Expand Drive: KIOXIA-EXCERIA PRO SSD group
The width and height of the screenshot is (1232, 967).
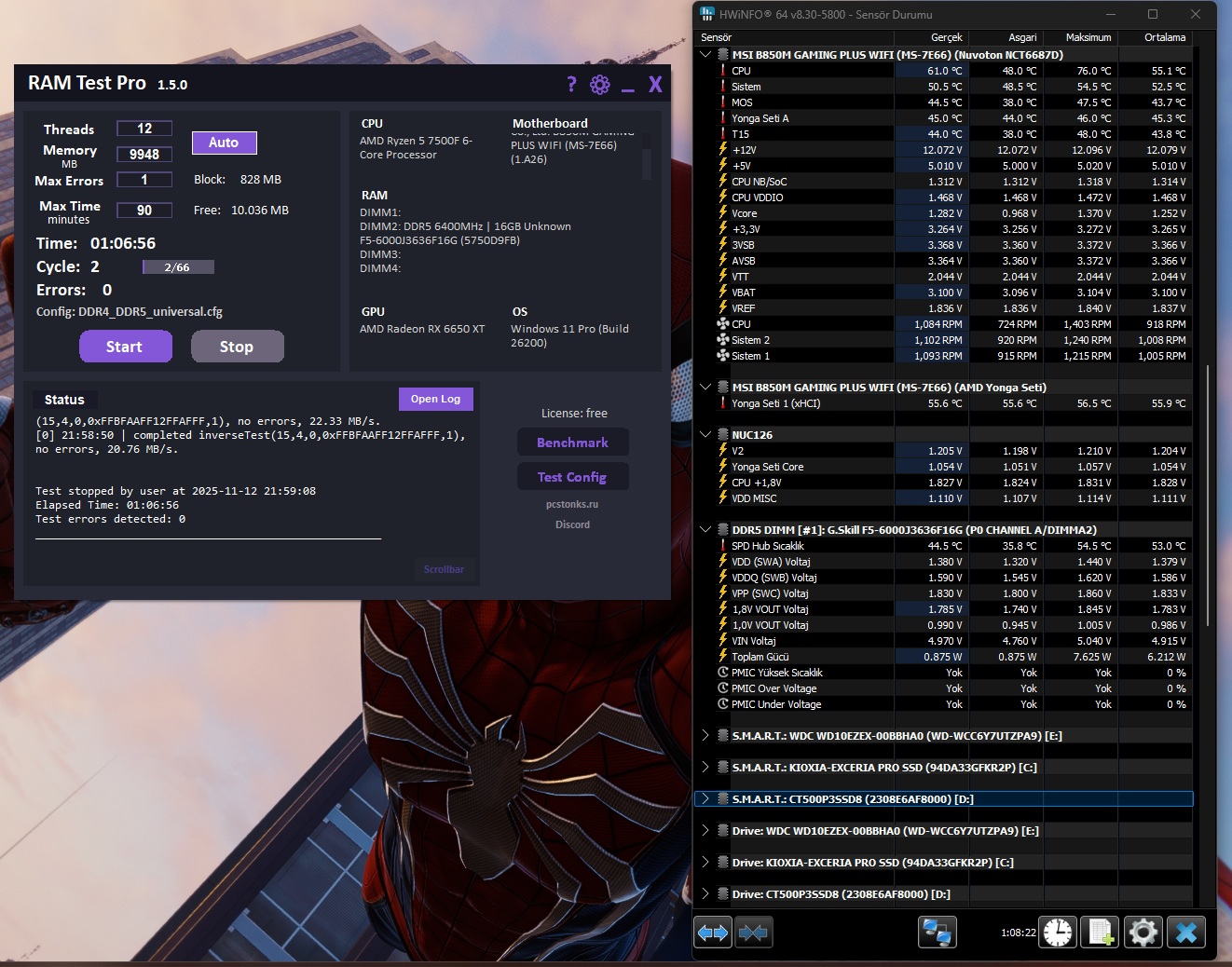pyautogui.click(x=705, y=863)
